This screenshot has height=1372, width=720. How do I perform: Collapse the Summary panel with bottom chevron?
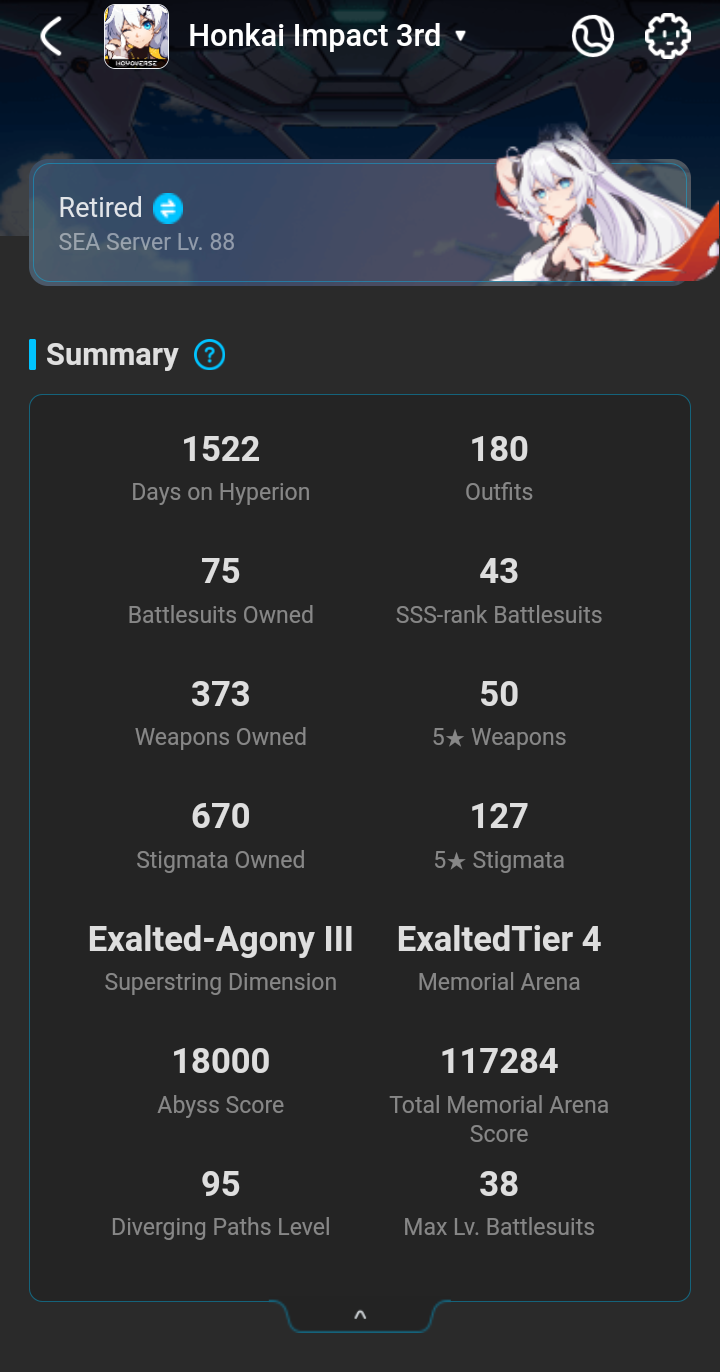click(x=360, y=1316)
